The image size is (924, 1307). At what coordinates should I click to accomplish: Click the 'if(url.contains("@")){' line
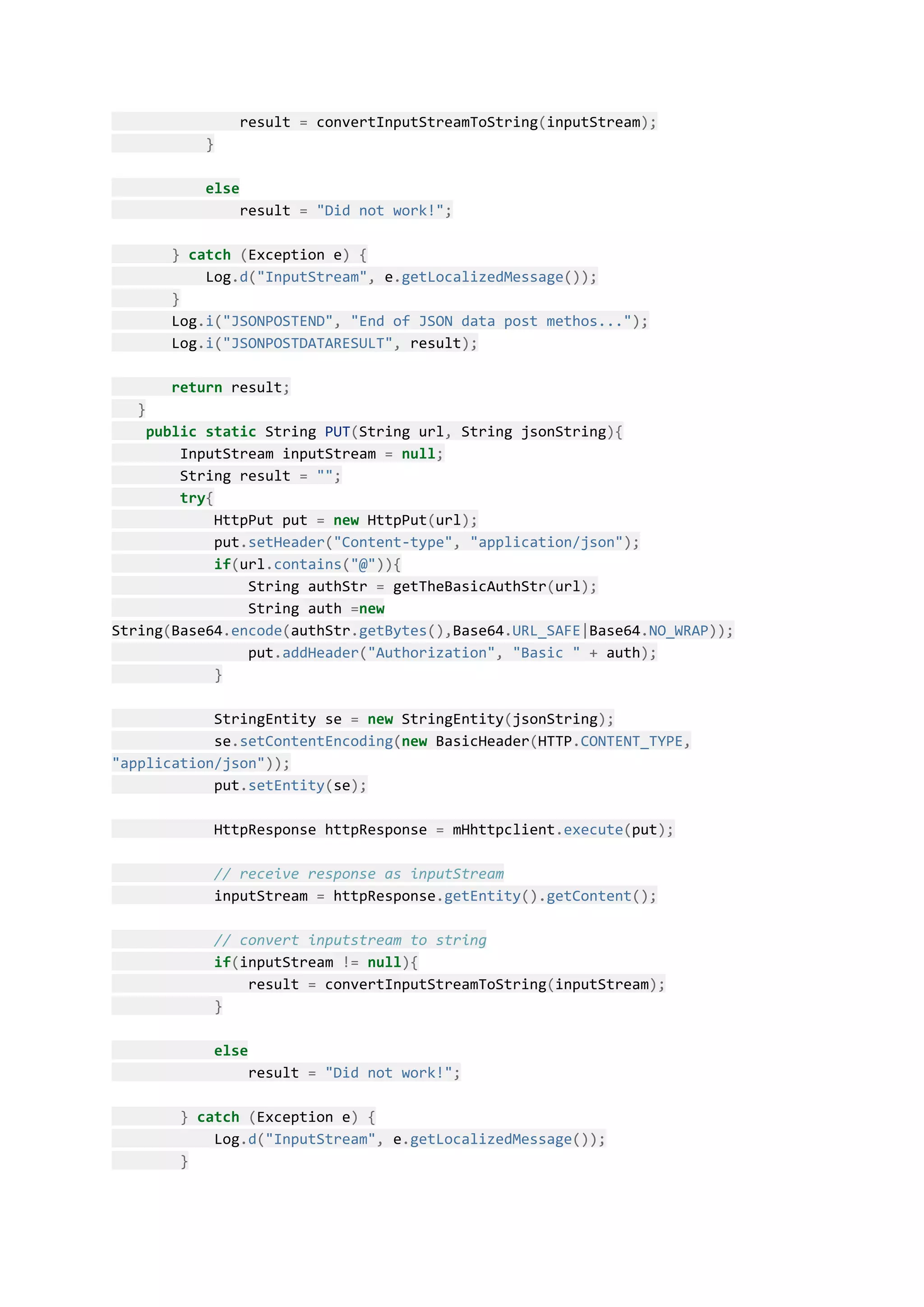pos(307,565)
